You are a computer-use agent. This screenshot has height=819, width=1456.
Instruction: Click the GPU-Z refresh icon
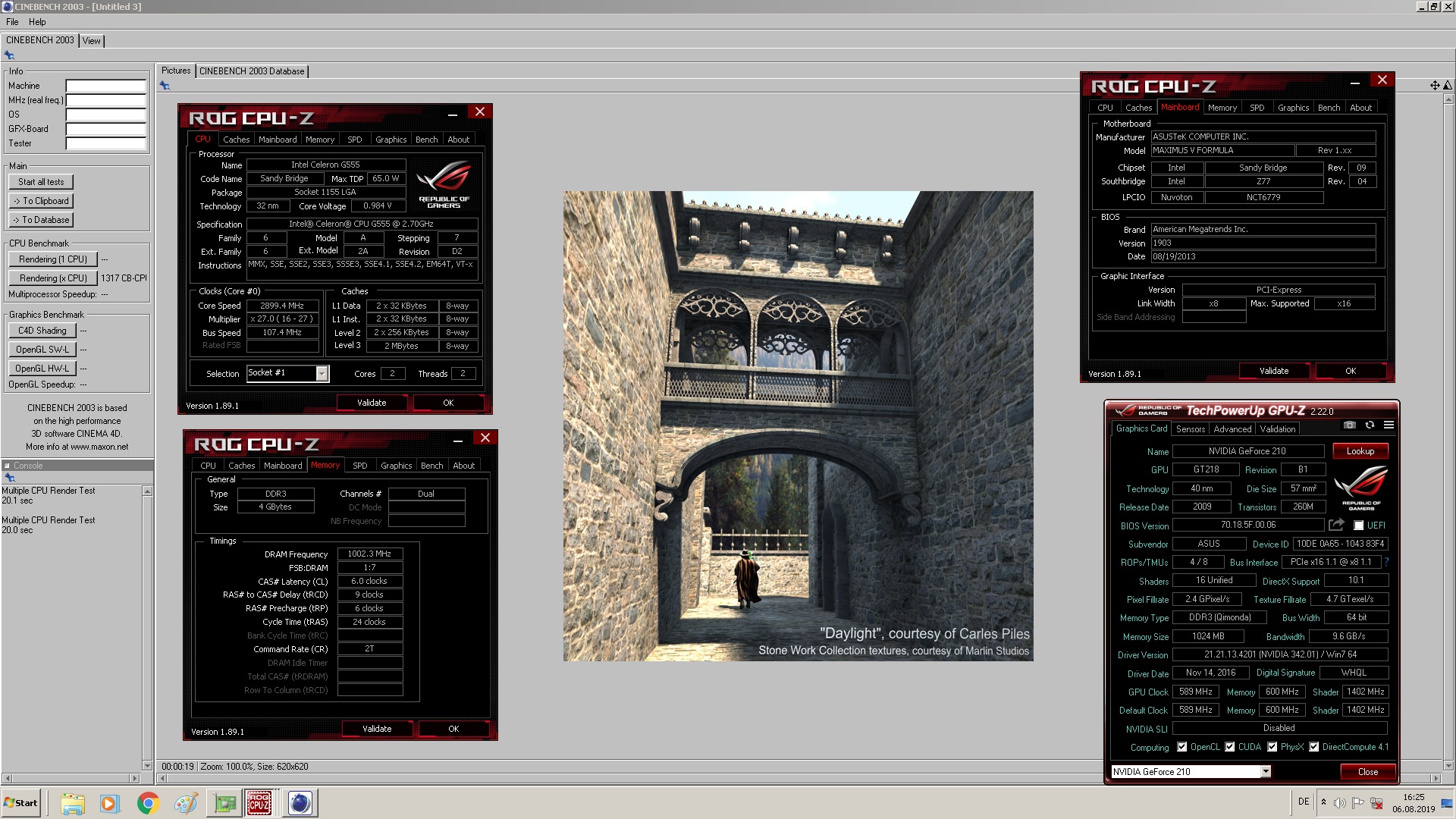[1370, 425]
